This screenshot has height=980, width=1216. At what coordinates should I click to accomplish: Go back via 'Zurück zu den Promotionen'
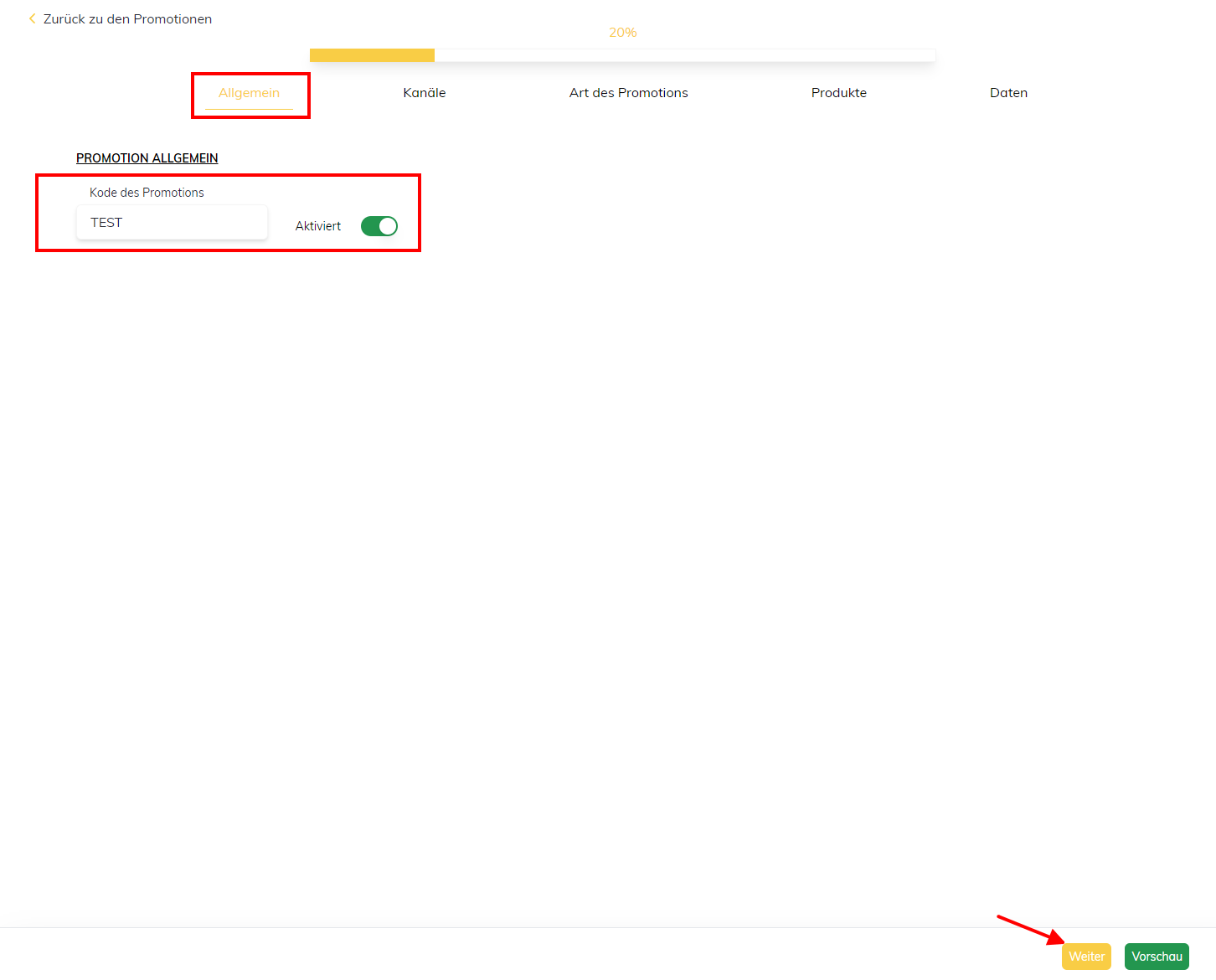(127, 18)
